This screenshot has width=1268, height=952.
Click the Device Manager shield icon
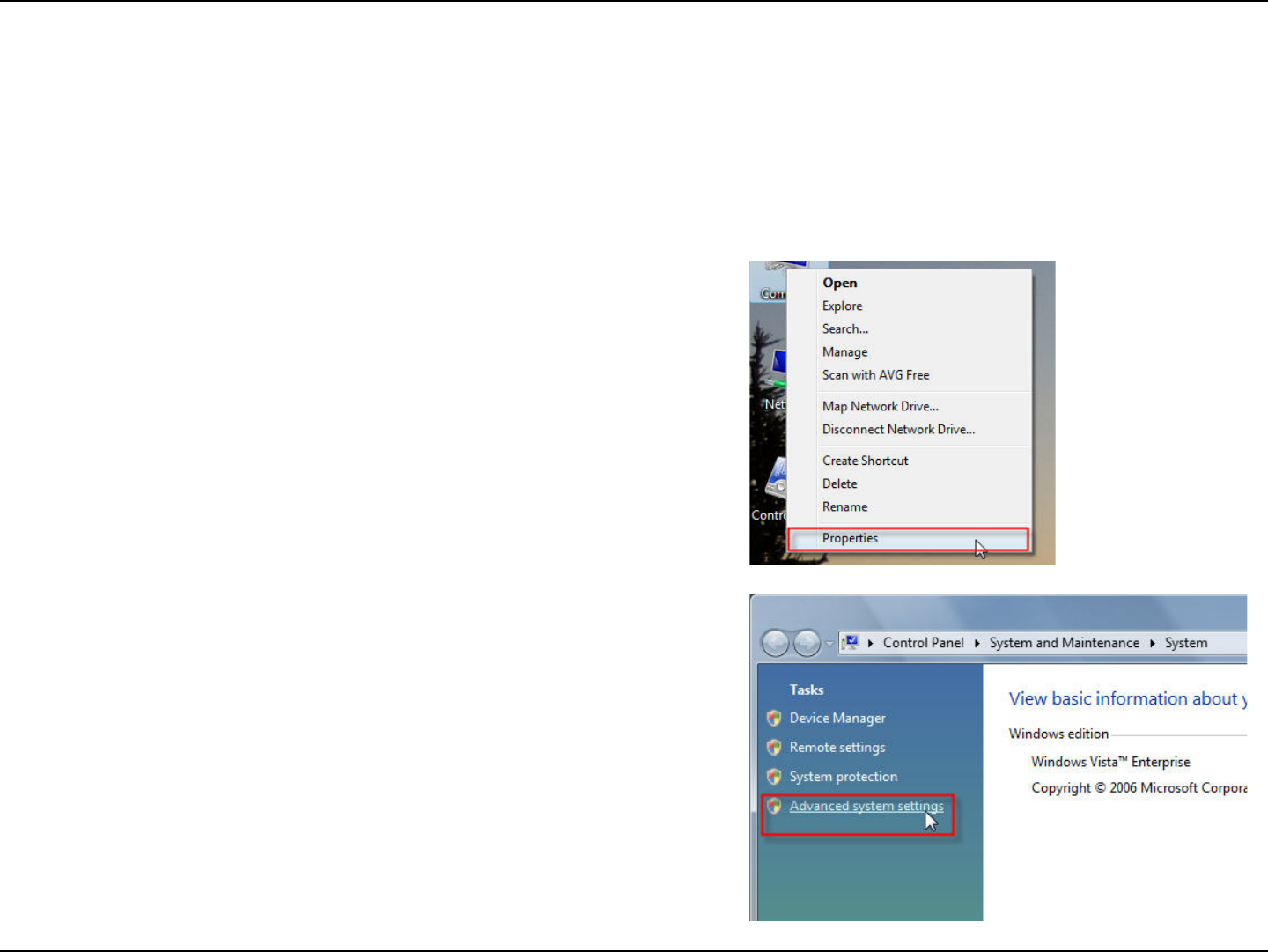point(774,718)
